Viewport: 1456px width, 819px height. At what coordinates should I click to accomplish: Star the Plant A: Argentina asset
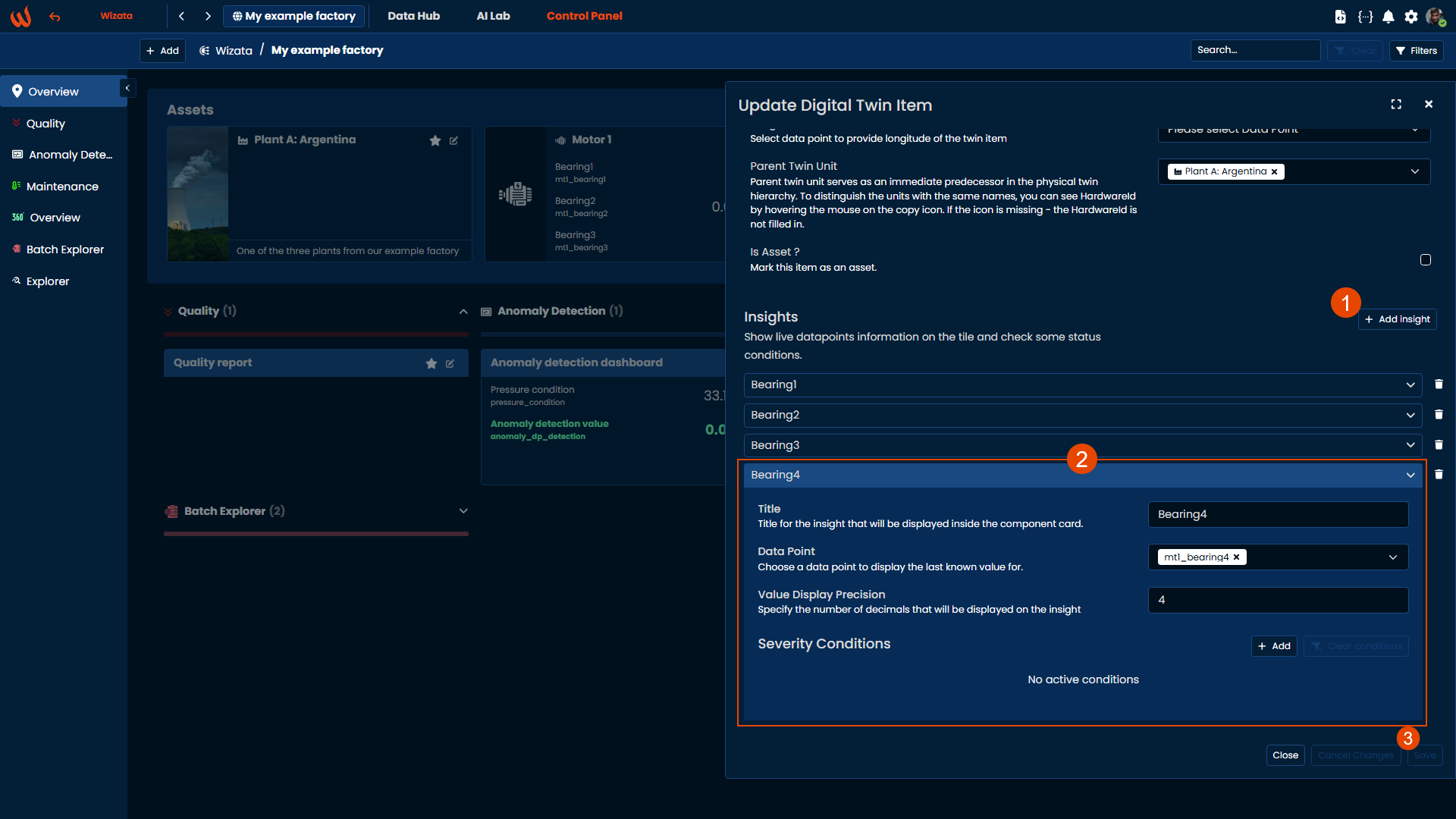click(435, 140)
